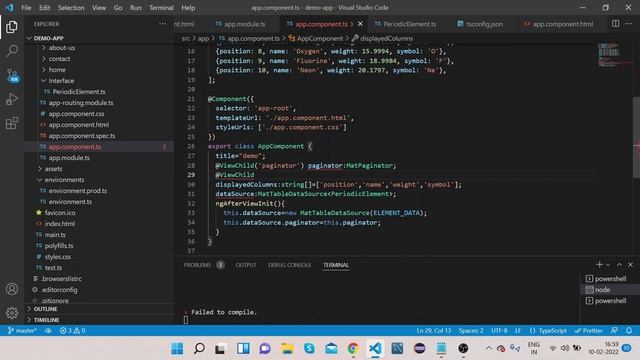Select the last powershell terminal
The image size is (640, 360).
610,300
